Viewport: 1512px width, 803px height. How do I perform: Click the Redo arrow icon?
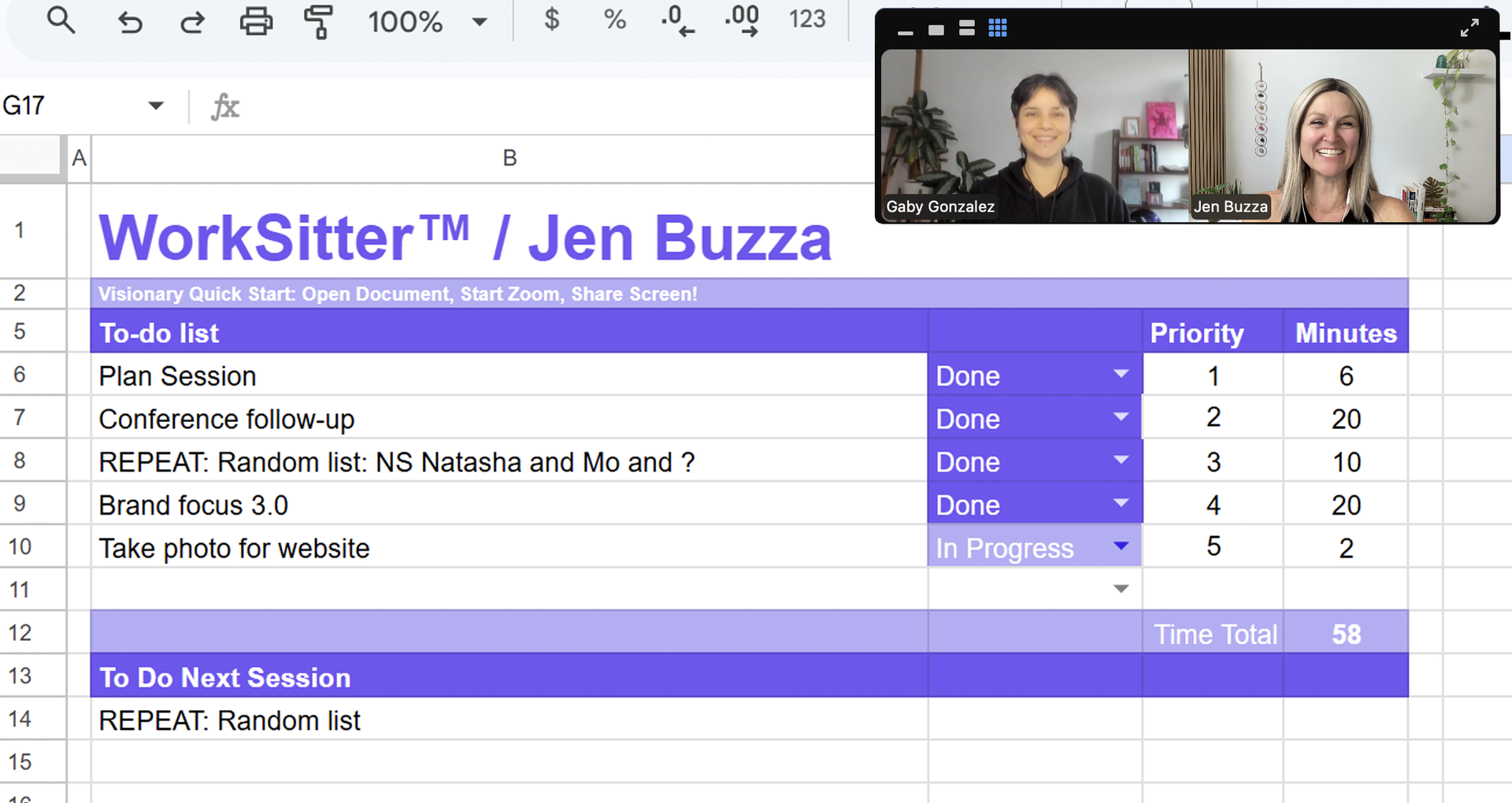click(192, 22)
